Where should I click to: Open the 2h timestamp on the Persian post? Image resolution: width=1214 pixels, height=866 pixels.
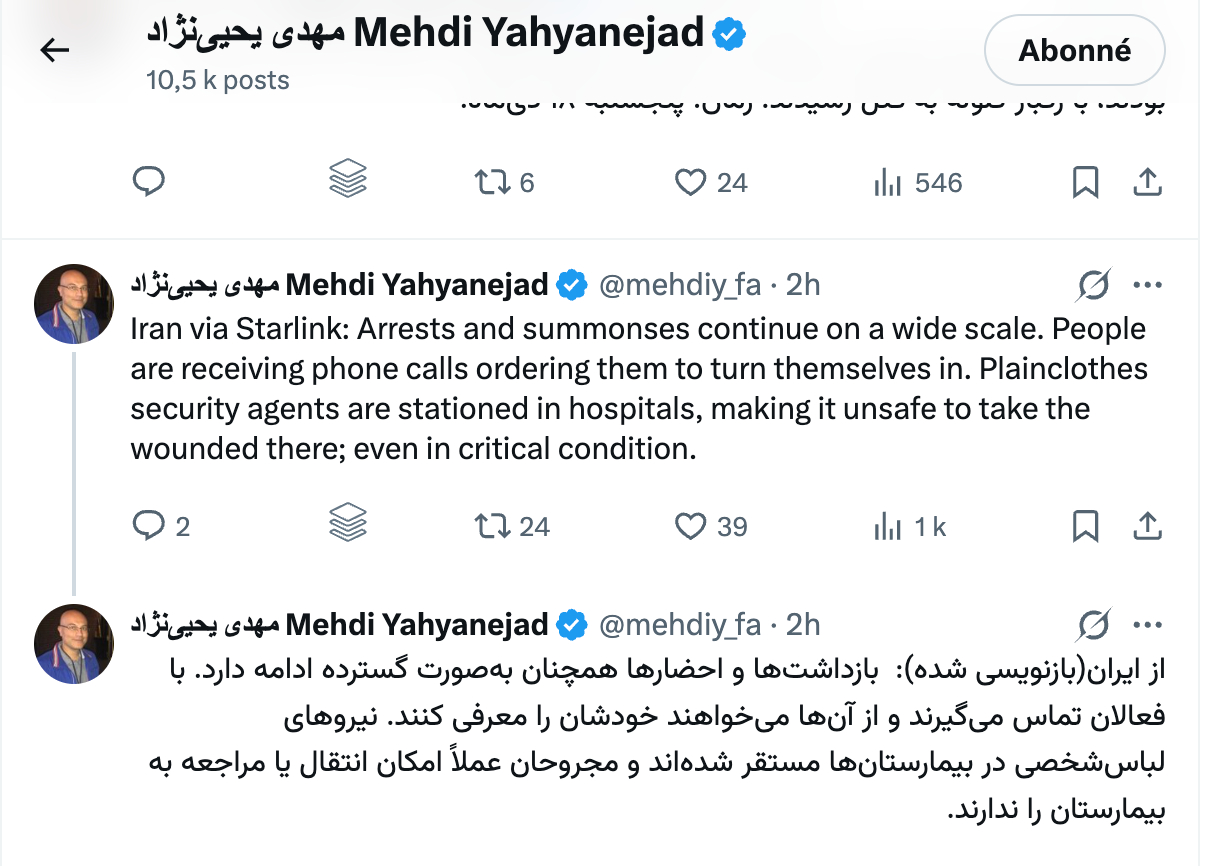[802, 626]
